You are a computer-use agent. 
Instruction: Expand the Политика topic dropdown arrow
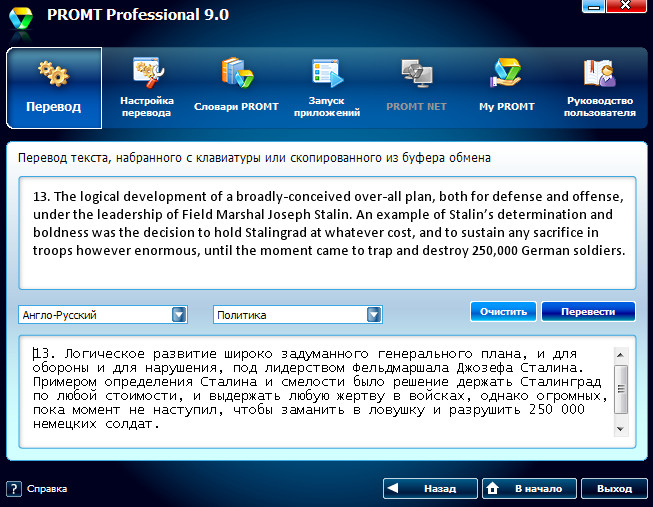tap(374, 315)
